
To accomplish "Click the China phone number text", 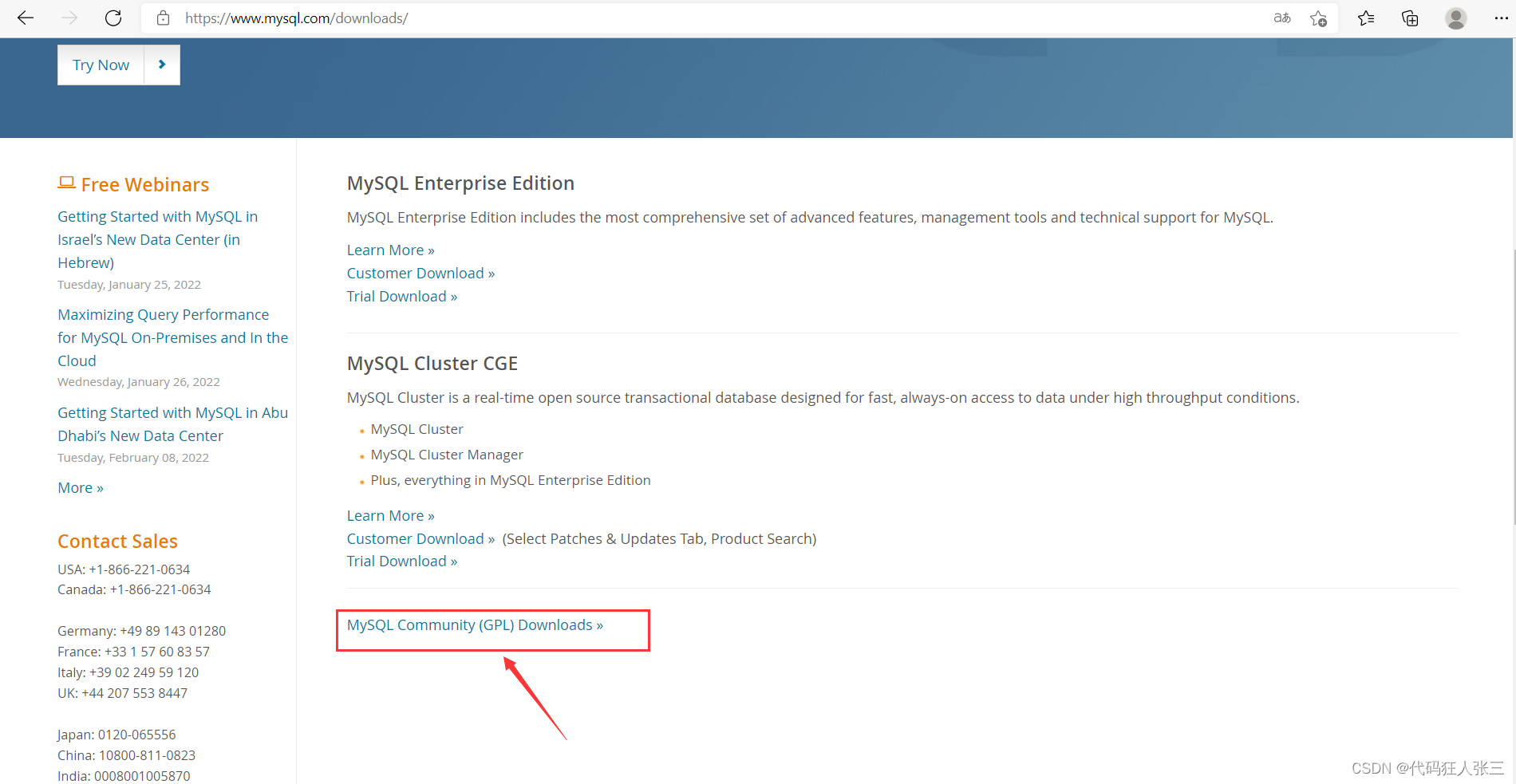I will (x=126, y=755).
